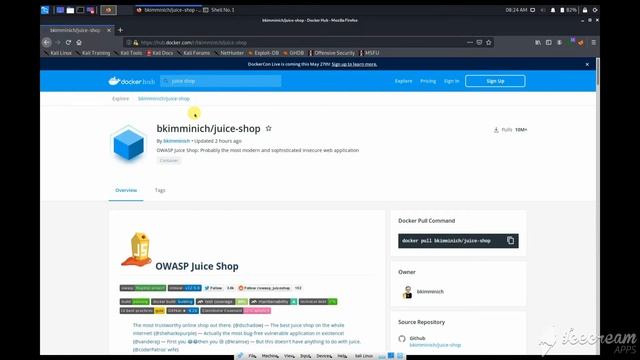Open the page actions ellipsis menu
The width and height of the screenshot is (640, 360).
pos(470,42)
